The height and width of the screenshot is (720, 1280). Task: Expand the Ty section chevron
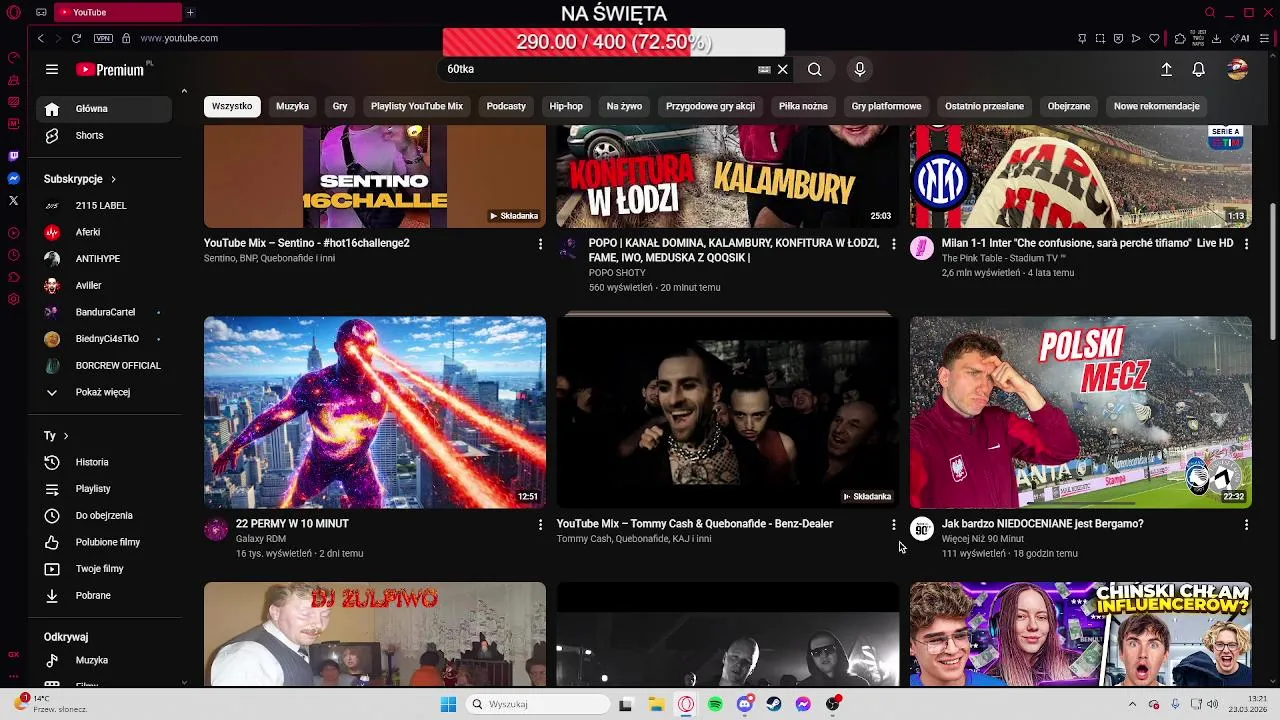pyautogui.click(x=66, y=436)
